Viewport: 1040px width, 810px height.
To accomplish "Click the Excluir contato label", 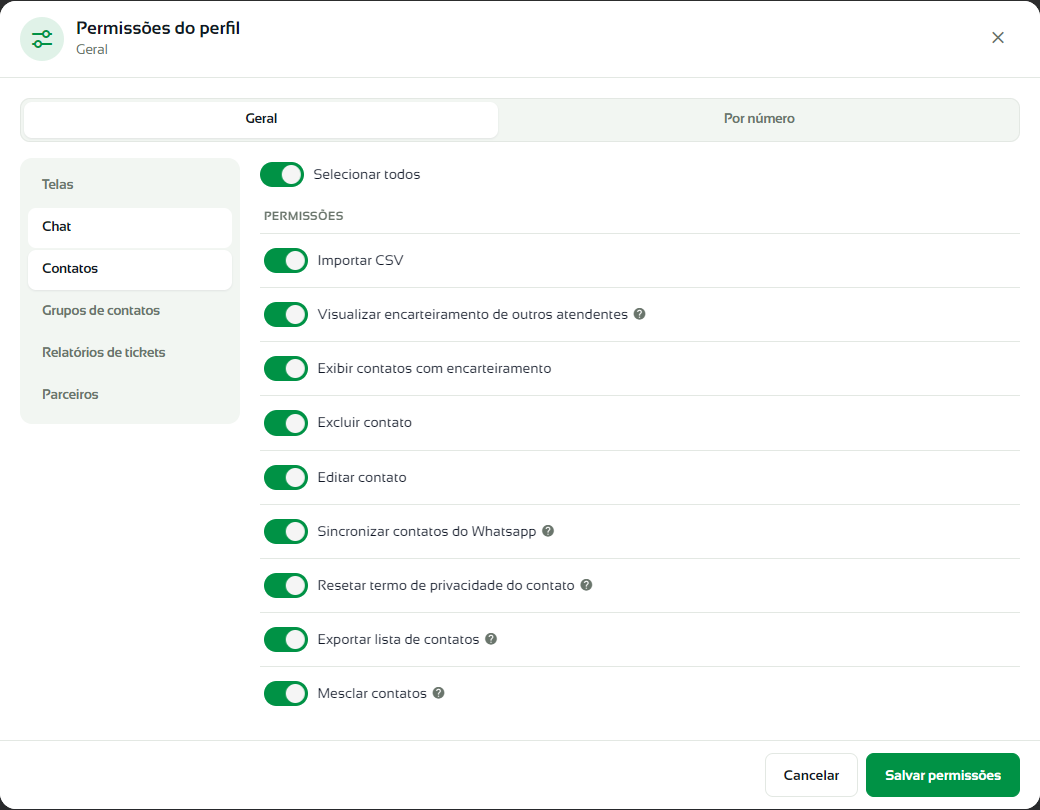I will 364,423.
